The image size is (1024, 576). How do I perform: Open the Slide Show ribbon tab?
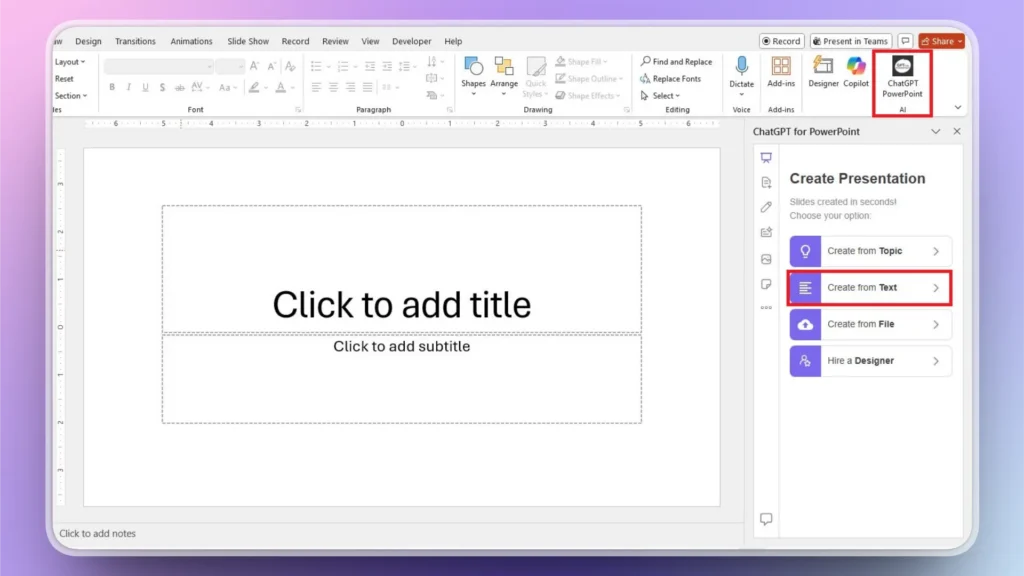pos(247,41)
